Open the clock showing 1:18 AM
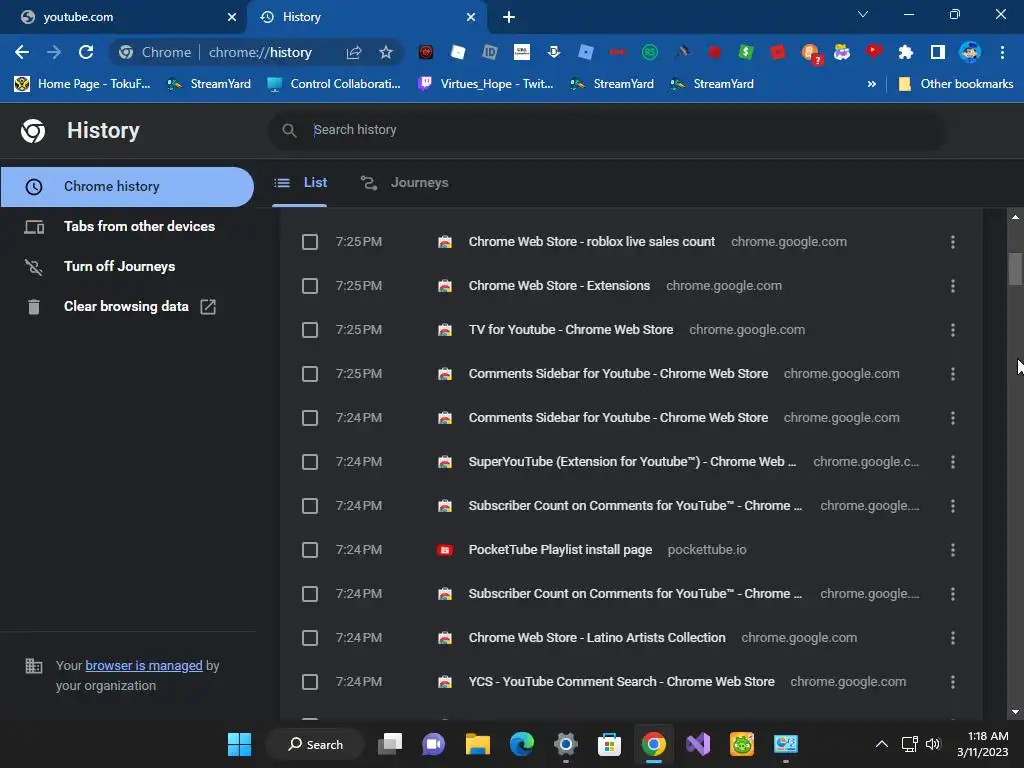Screen dimensions: 1024x768 (x=984, y=744)
